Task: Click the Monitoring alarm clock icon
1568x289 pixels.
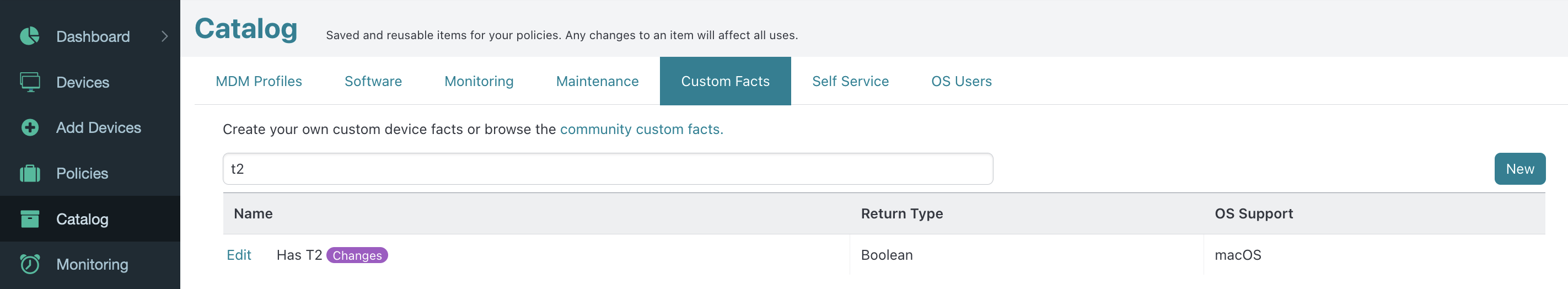Action: coord(30,264)
